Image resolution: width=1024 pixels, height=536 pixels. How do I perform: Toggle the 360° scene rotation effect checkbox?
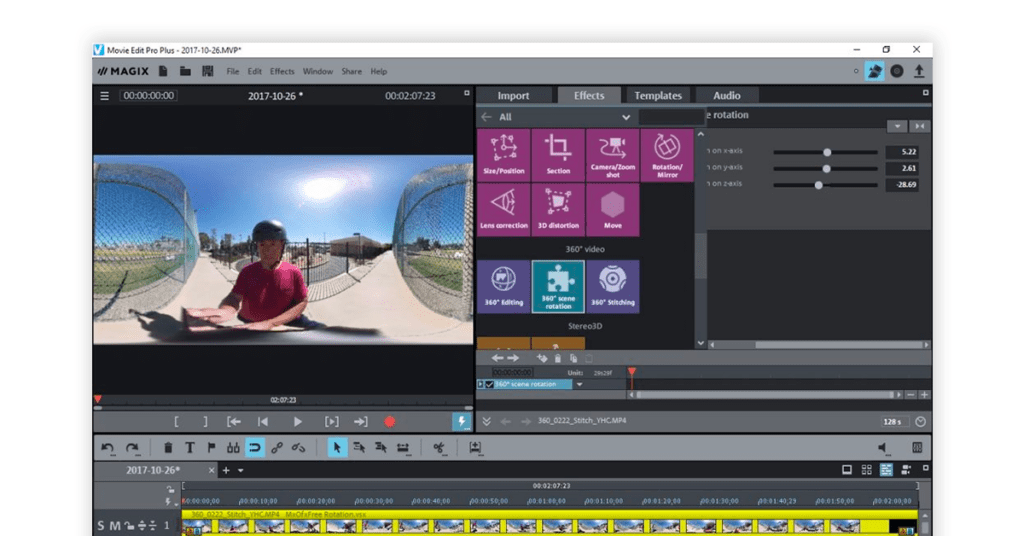tap(489, 385)
